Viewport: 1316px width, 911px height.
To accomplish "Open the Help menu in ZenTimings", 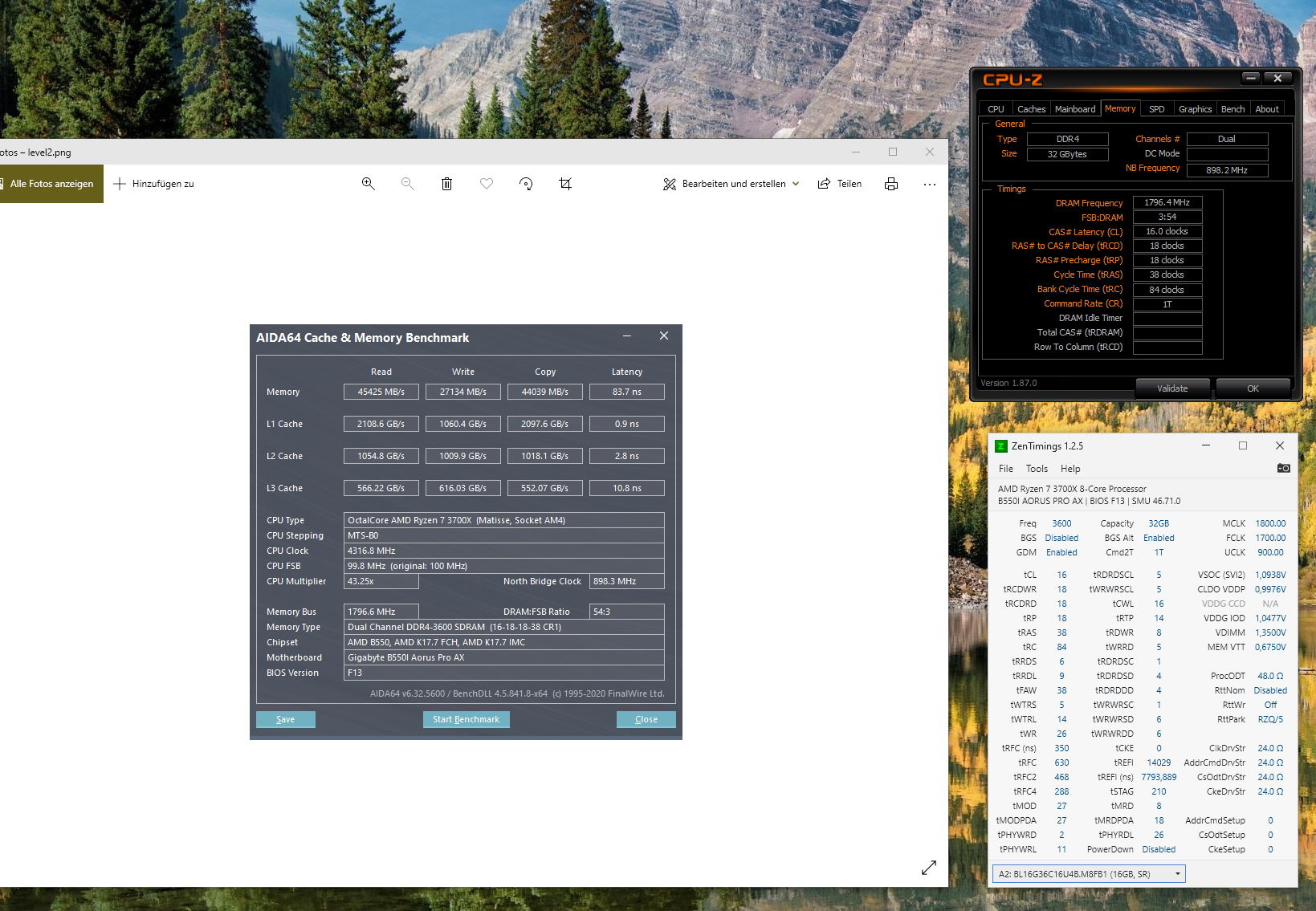I will point(1070,469).
